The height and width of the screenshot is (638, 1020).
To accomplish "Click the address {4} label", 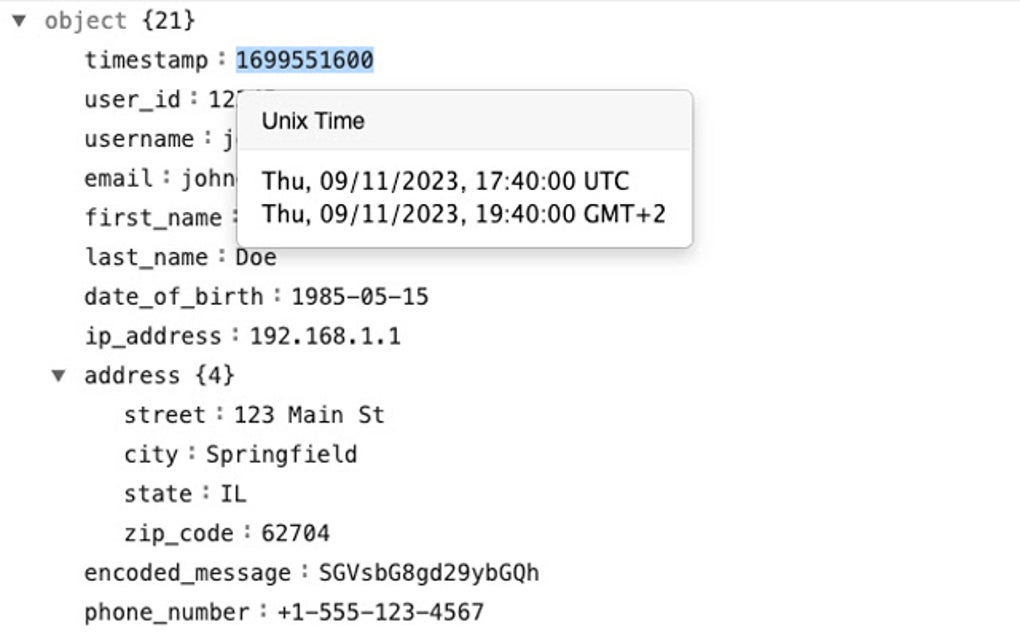I will 159,376.
